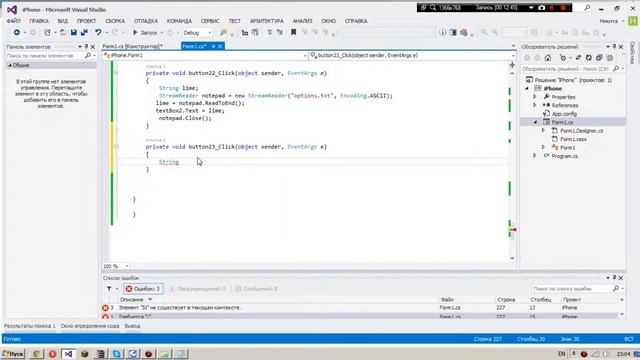Screen dimensions: 640x360
Task: Toggle auto-hide pin on Обозреватель решений panel
Action: point(614,47)
